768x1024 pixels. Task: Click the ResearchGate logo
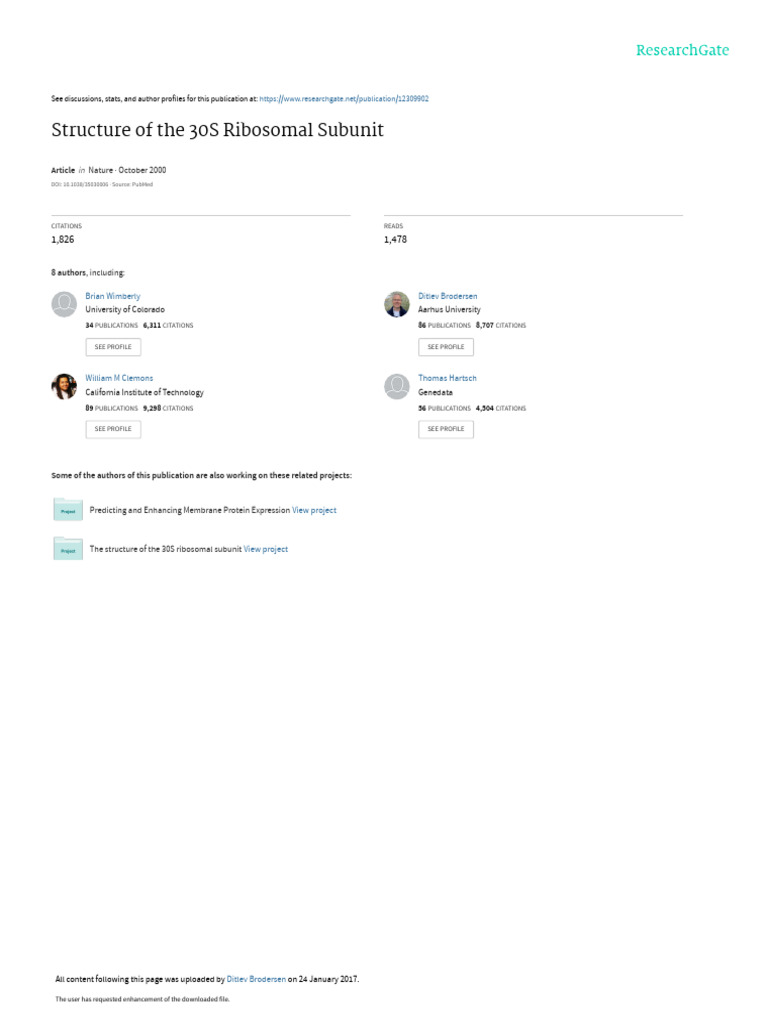point(682,50)
